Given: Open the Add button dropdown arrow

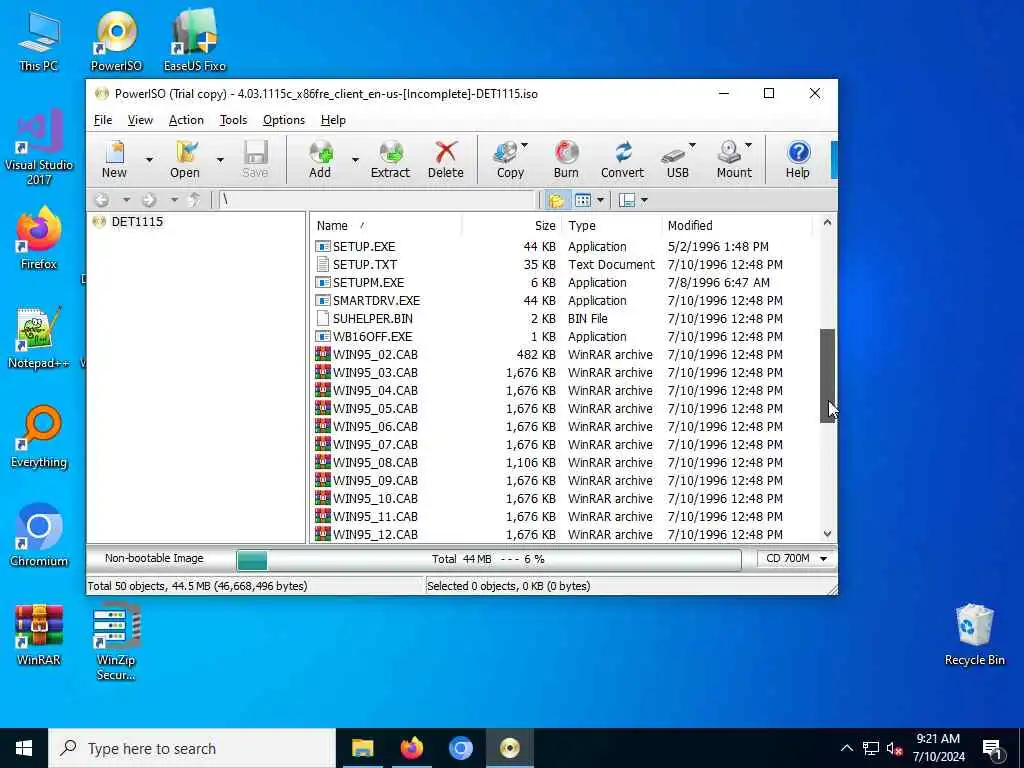Looking at the screenshot, I should (x=355, y=159).
